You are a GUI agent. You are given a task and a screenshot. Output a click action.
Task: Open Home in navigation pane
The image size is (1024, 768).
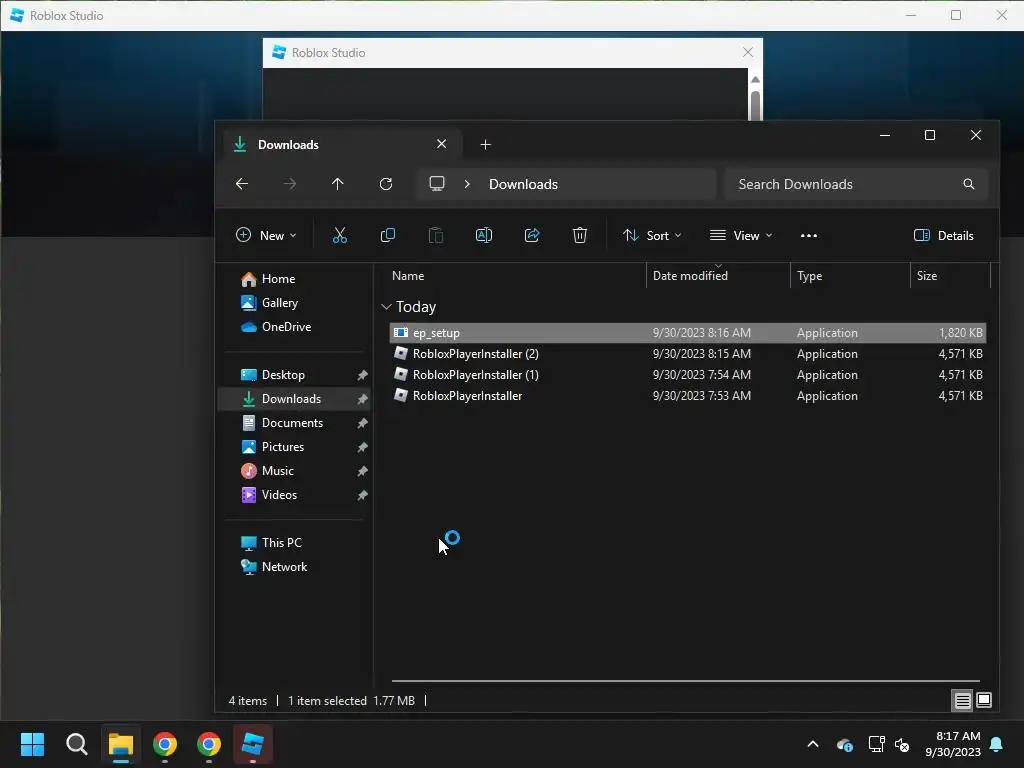[x=278, y=279]
